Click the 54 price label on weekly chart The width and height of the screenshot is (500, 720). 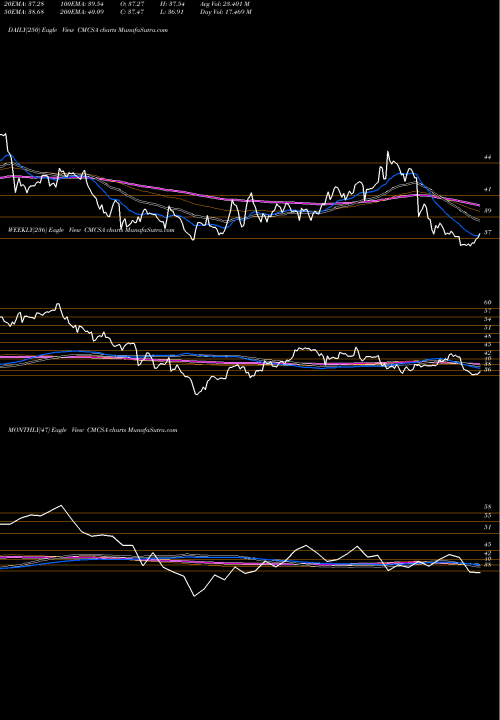(488, 319)
